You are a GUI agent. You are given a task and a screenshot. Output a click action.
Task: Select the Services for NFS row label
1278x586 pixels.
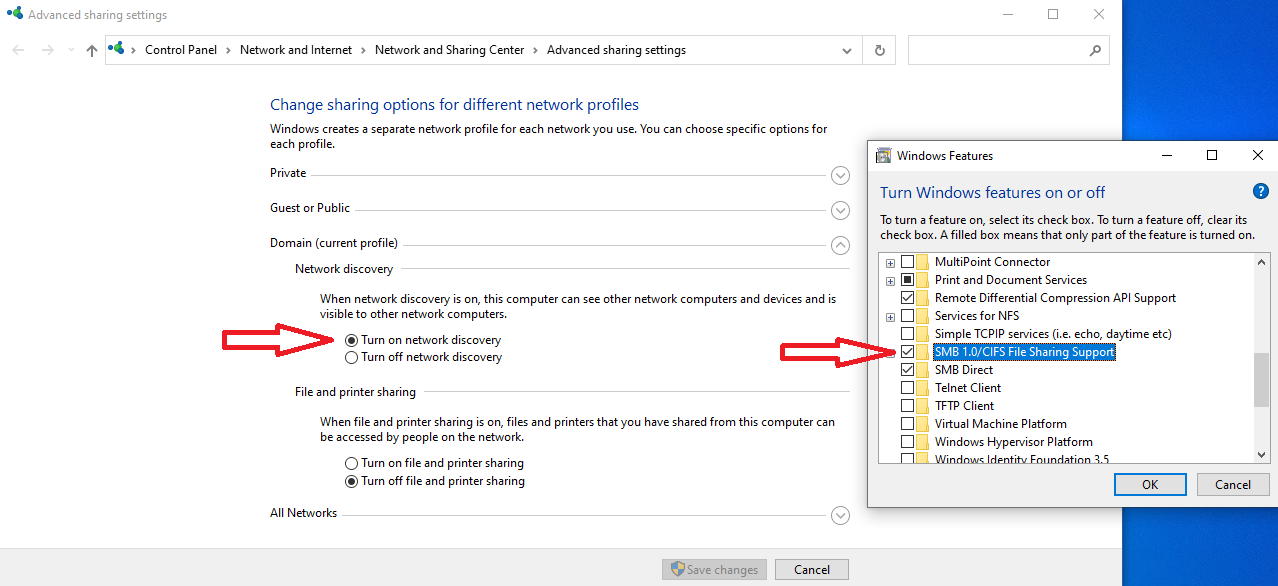pos(977,316)
